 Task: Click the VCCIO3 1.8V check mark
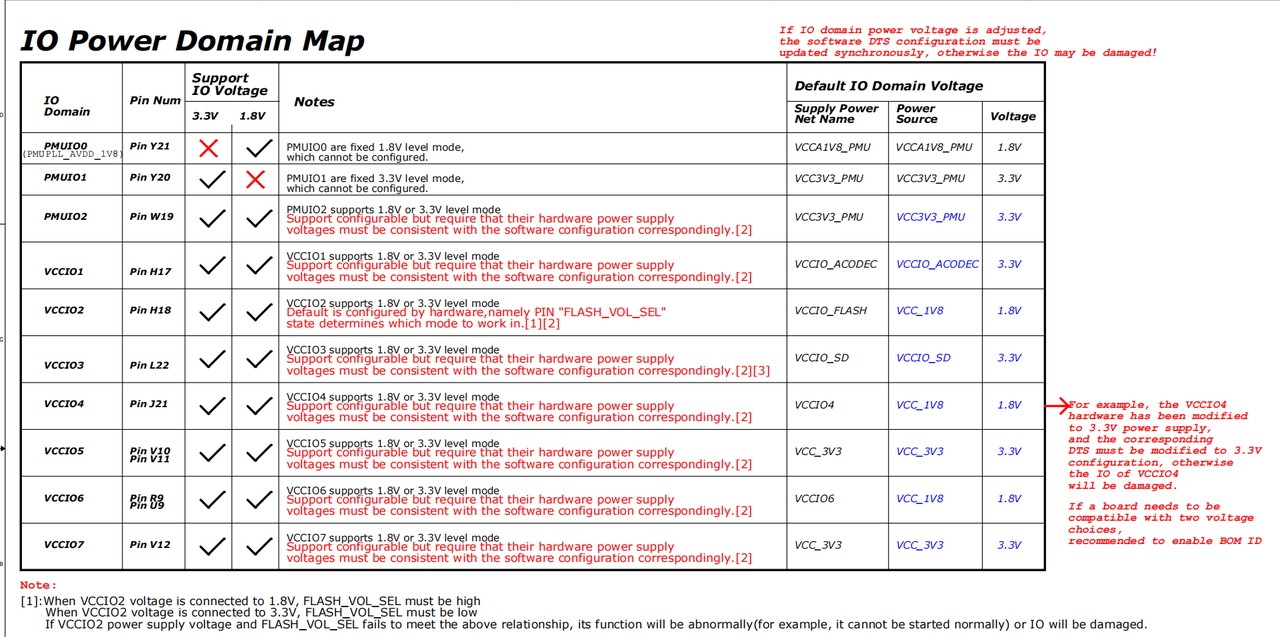(x=259, y=359)
